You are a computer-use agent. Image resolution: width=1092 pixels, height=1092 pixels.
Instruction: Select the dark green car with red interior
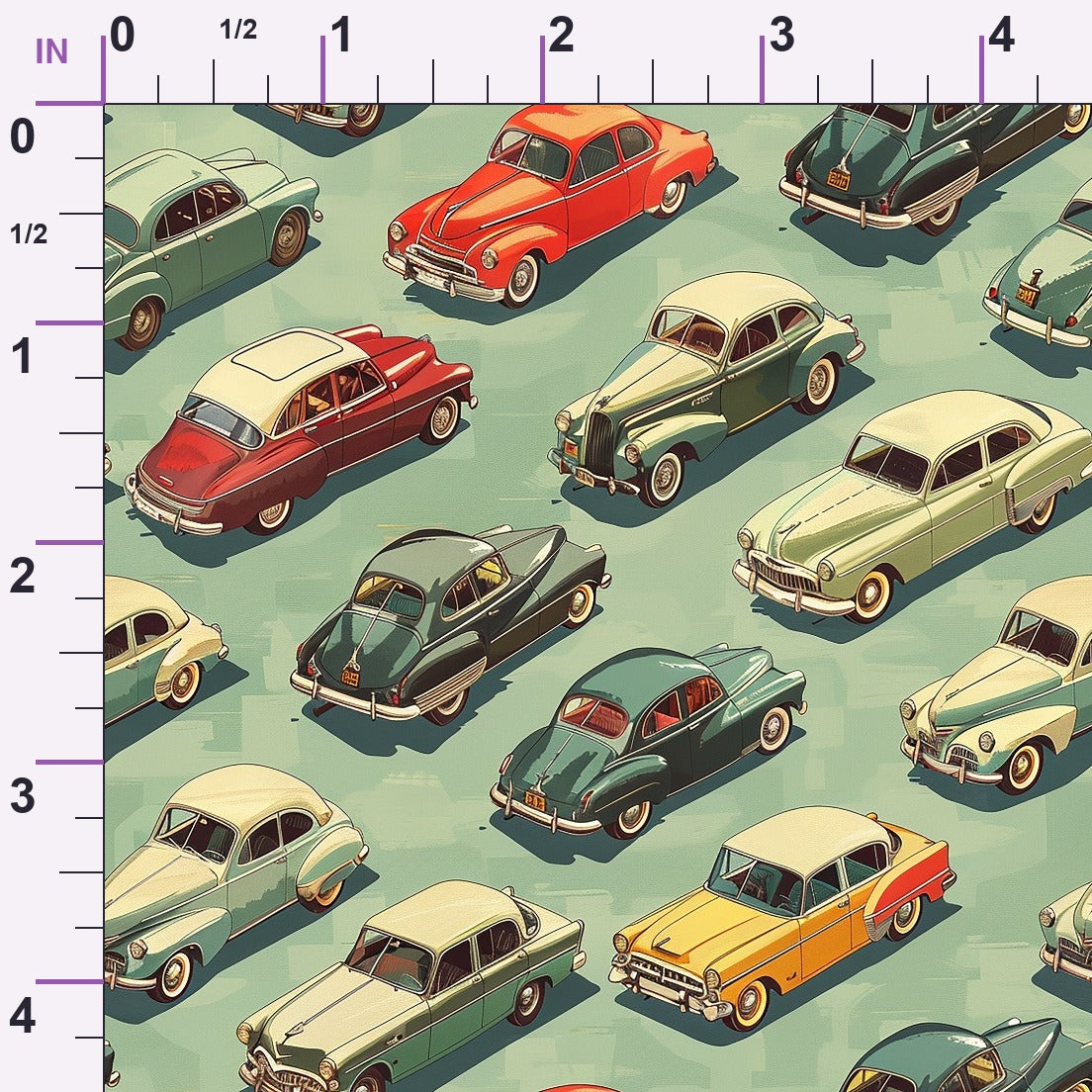[648, 741]
